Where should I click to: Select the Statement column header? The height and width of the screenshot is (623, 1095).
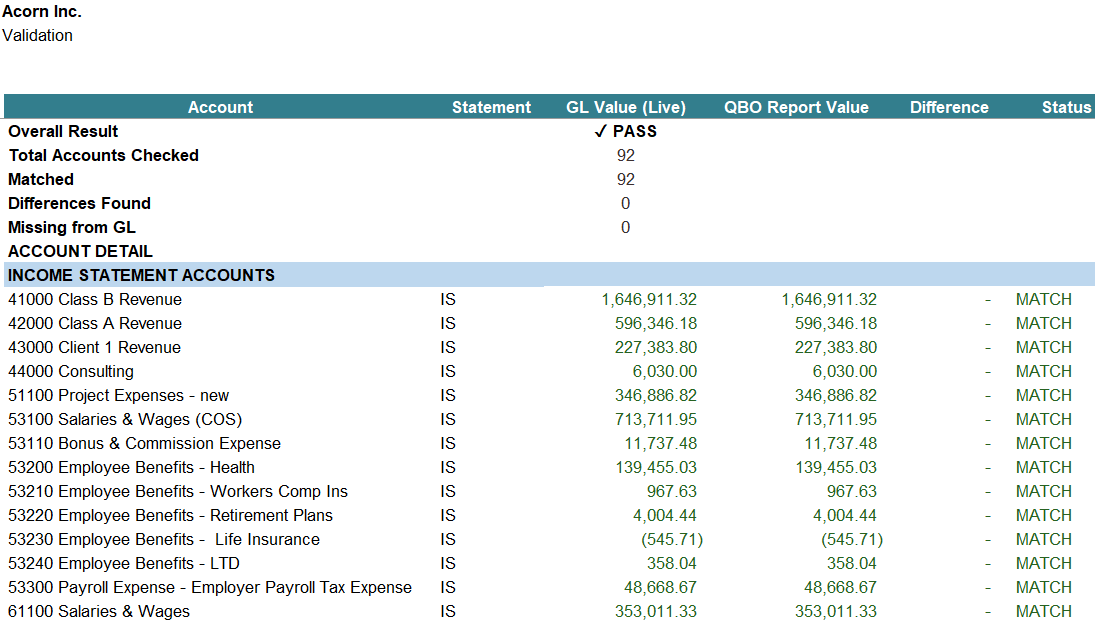pyautogui.click(x=491, y=107)
